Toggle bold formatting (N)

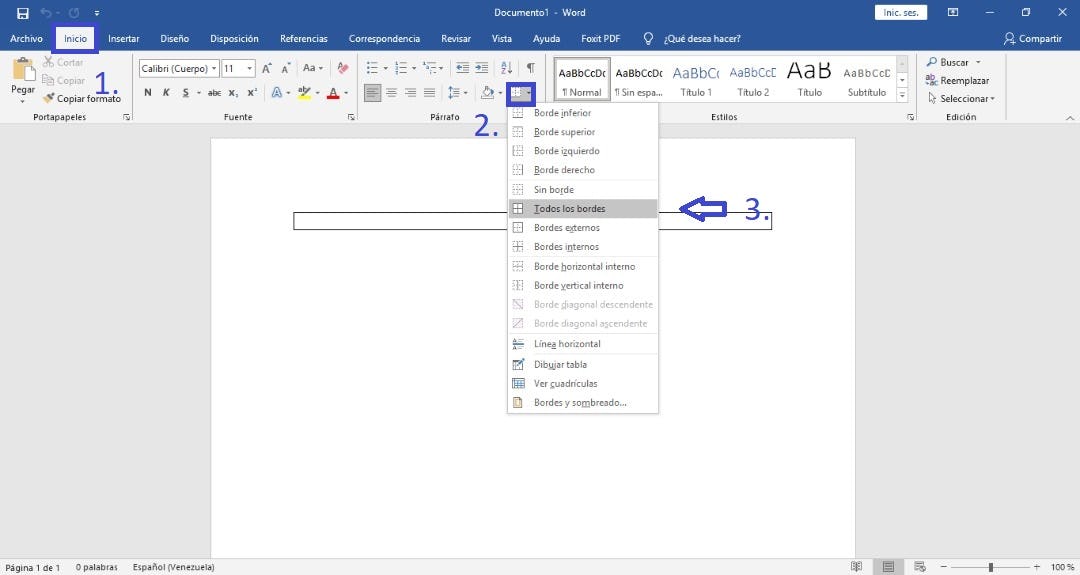point(148,93)
